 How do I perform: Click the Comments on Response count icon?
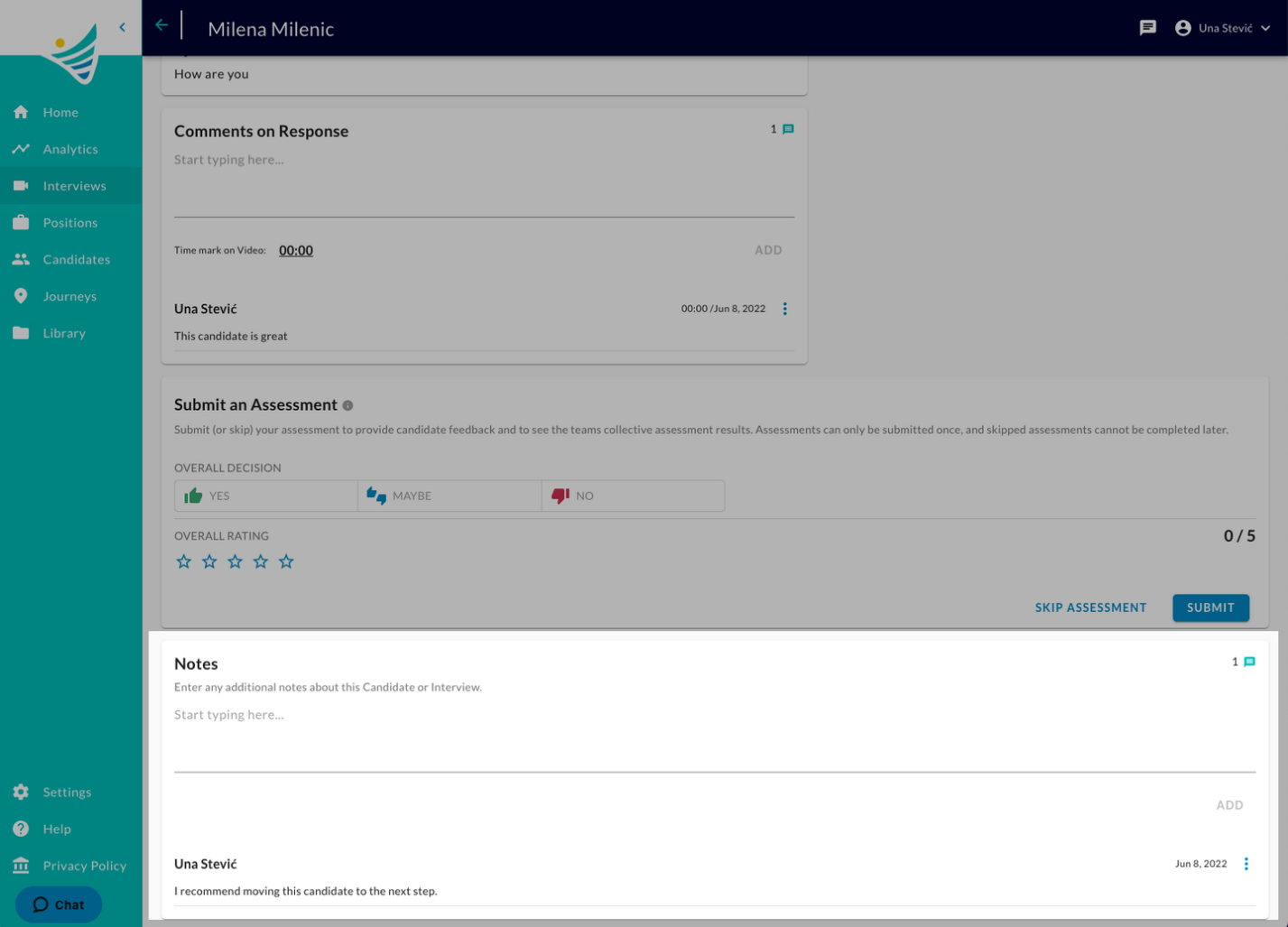pos(788,129)
